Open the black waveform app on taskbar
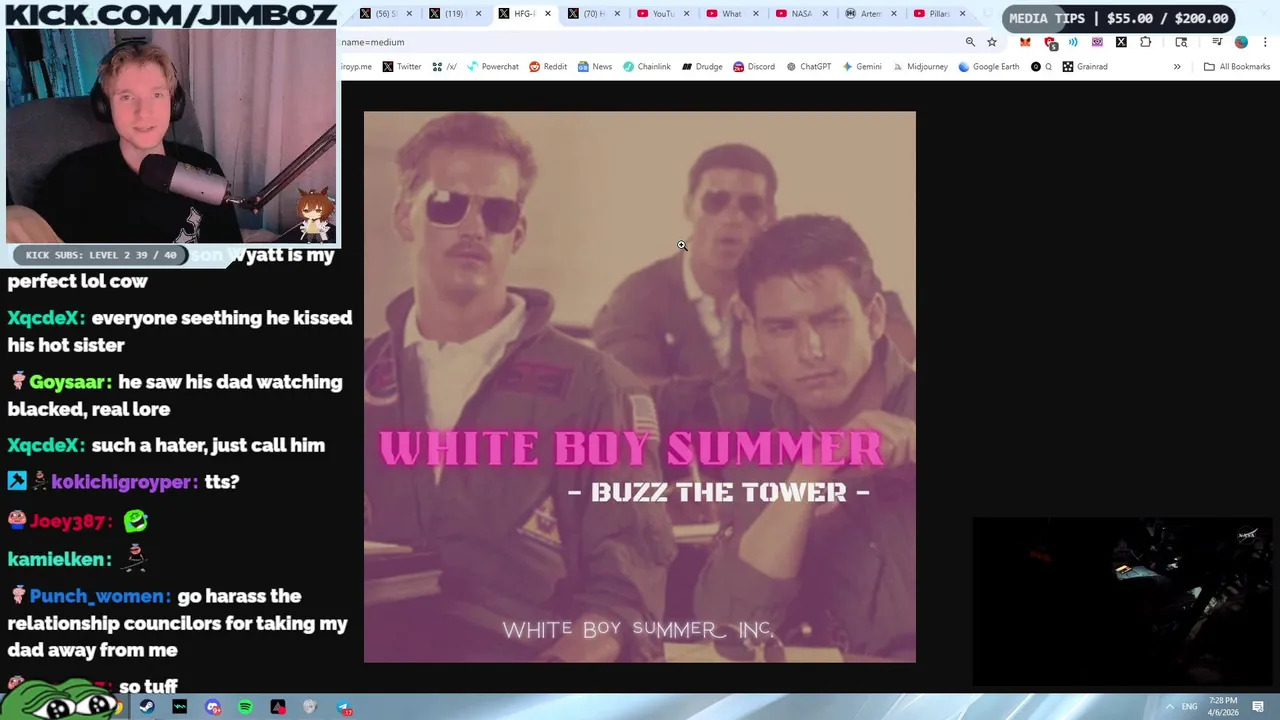1280x720 pixels. (x=180, y=707)
